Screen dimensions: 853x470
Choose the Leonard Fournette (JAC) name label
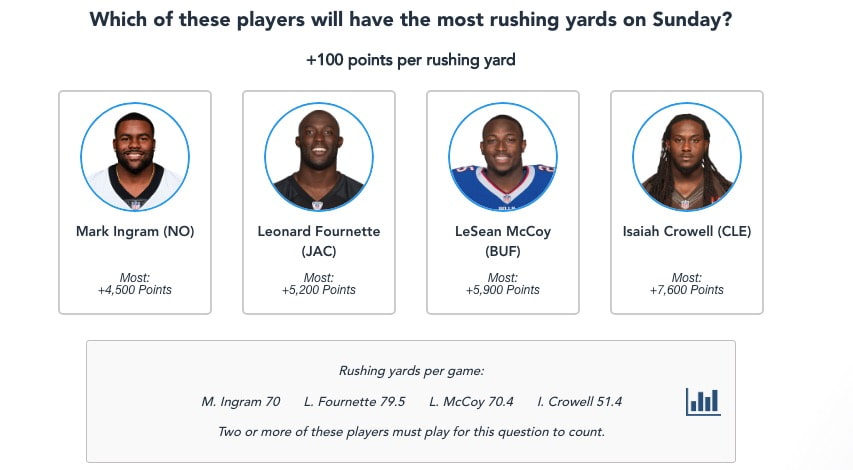click(319, 241)
